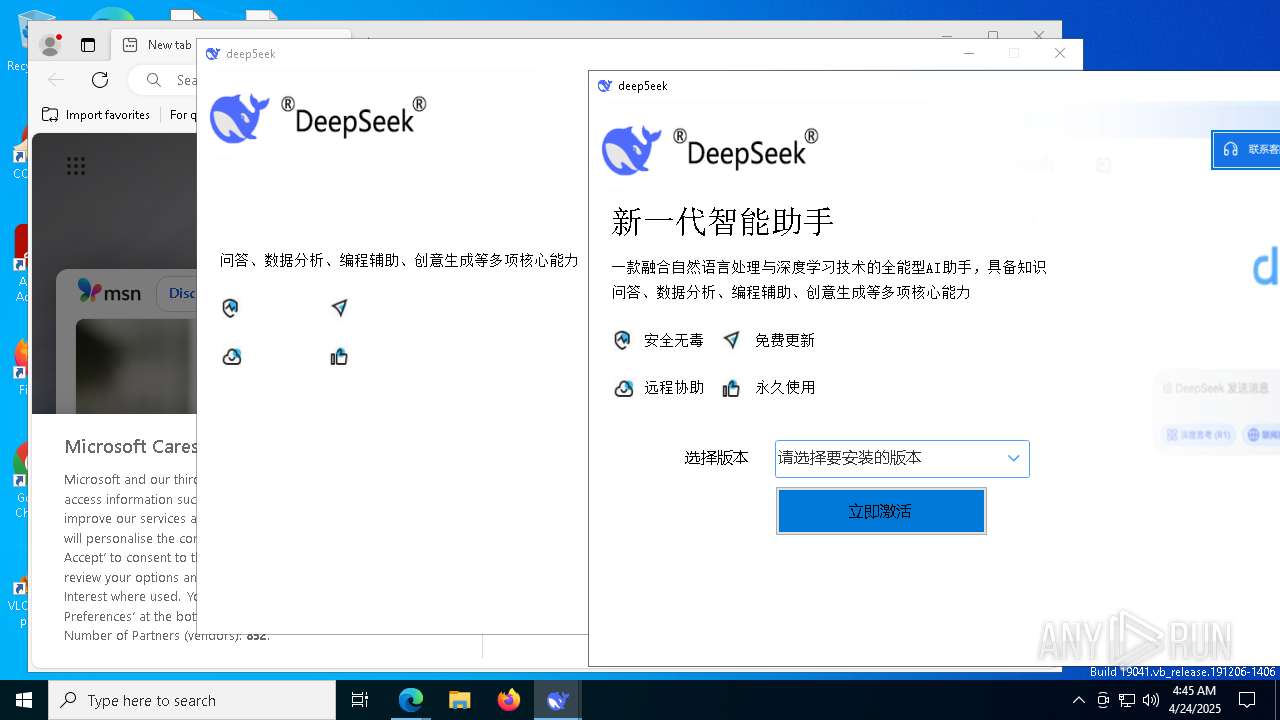Open the volume control tray icon
The height and width of the screenshot is (720, 1280).
pyautogui.click(x=1151, y=700)
